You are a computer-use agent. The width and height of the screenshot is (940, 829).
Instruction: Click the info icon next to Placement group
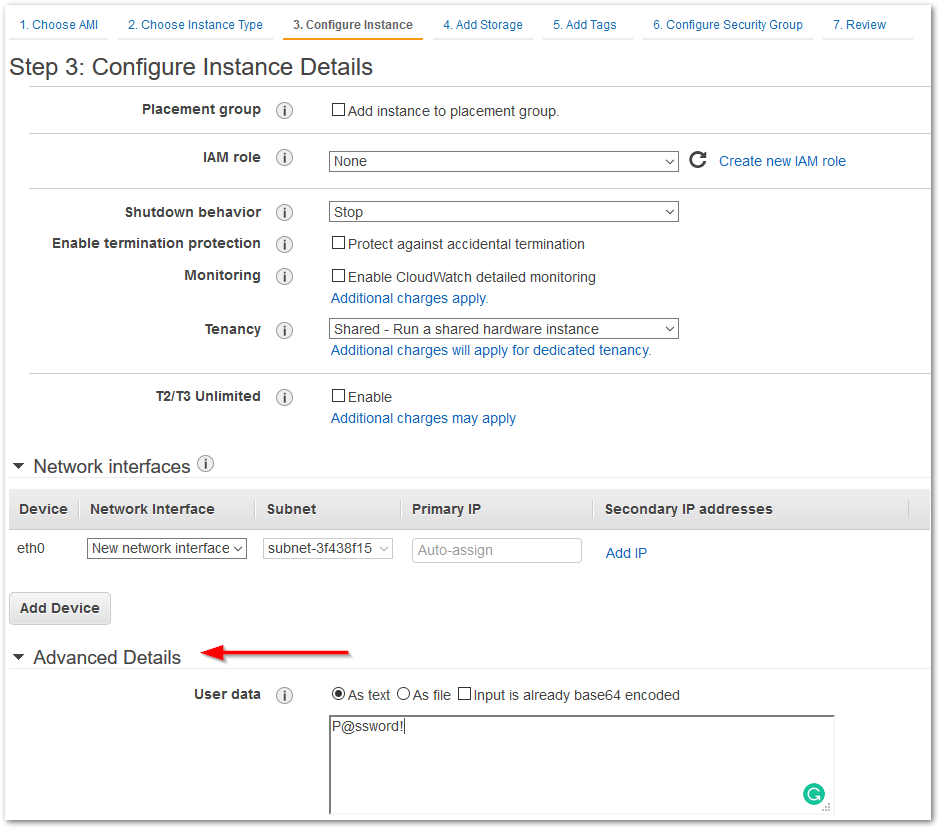pyautogui.click(x=284, y=111)
